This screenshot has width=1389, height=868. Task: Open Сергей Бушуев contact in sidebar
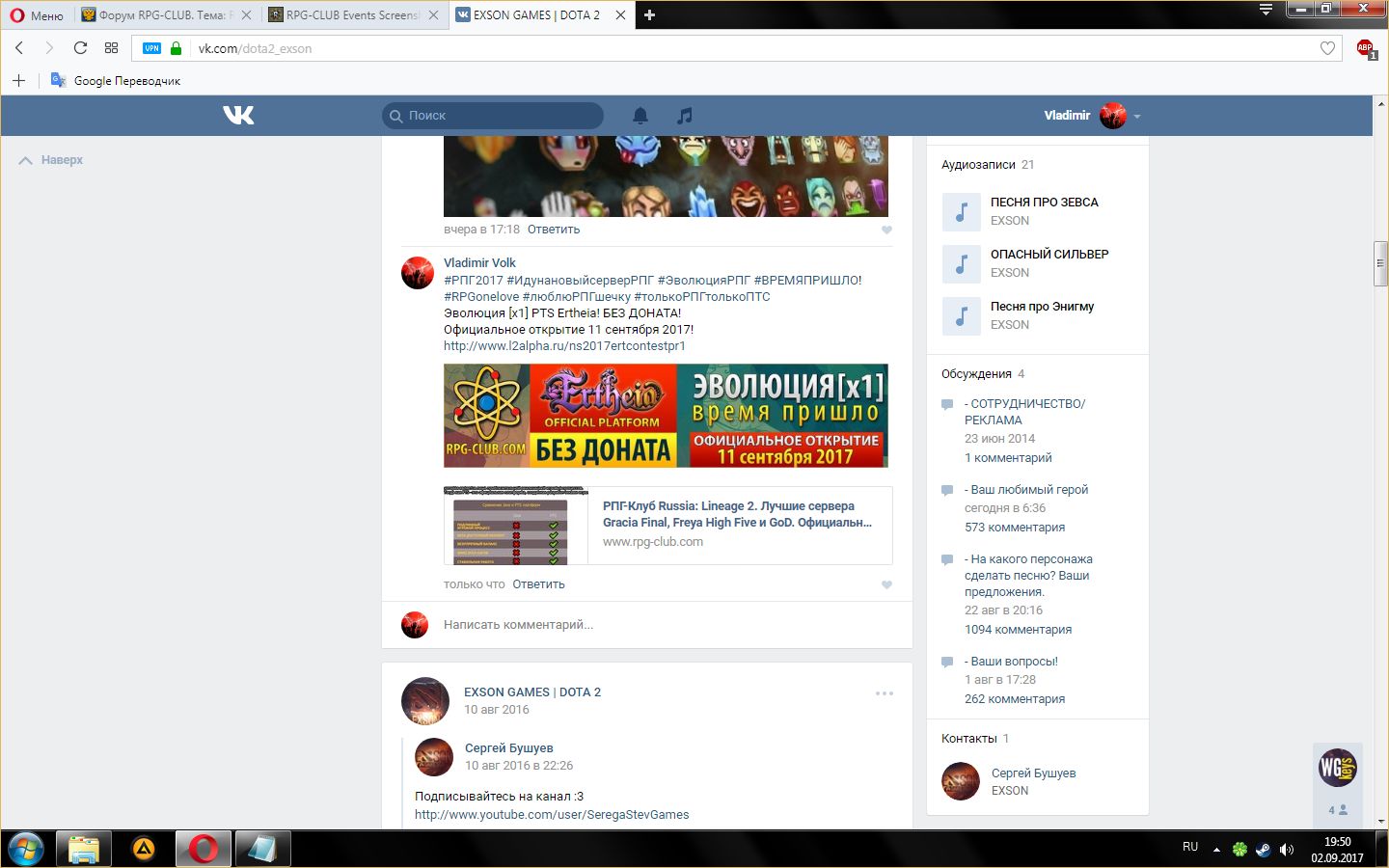coord(1033,773)
